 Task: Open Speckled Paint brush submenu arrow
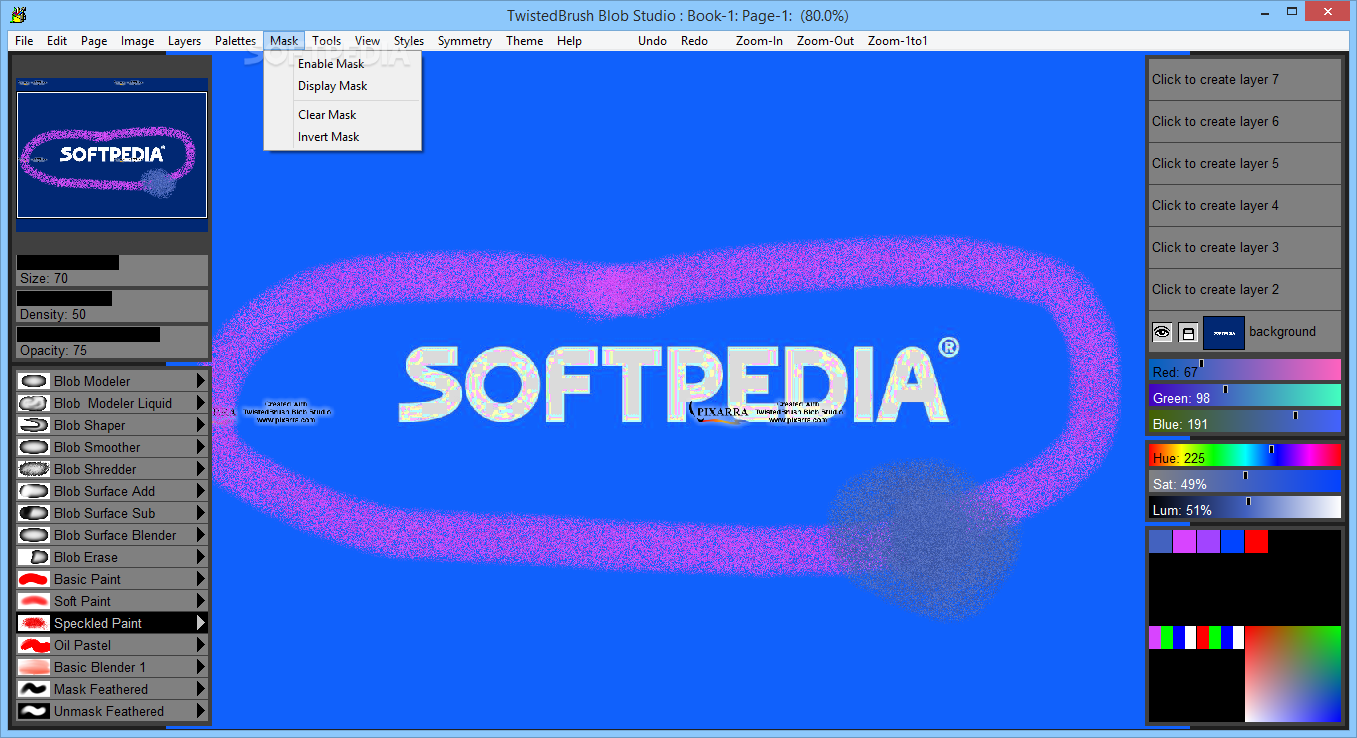pyautogui.click(x=200, y=623)
